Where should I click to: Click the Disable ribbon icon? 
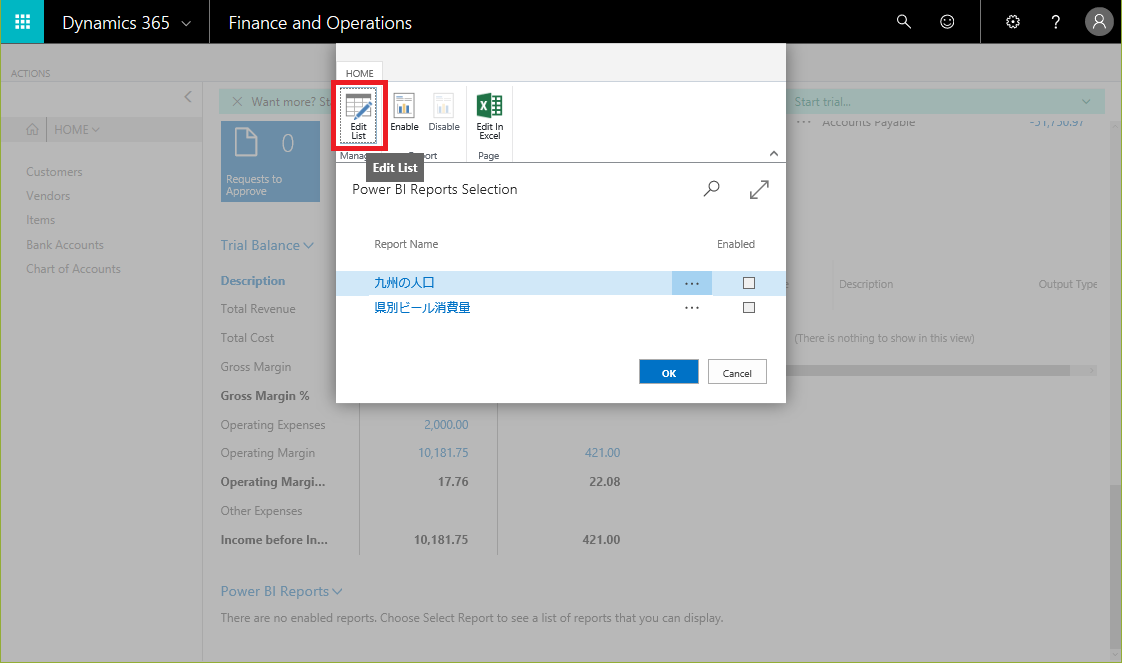(444, 113)
